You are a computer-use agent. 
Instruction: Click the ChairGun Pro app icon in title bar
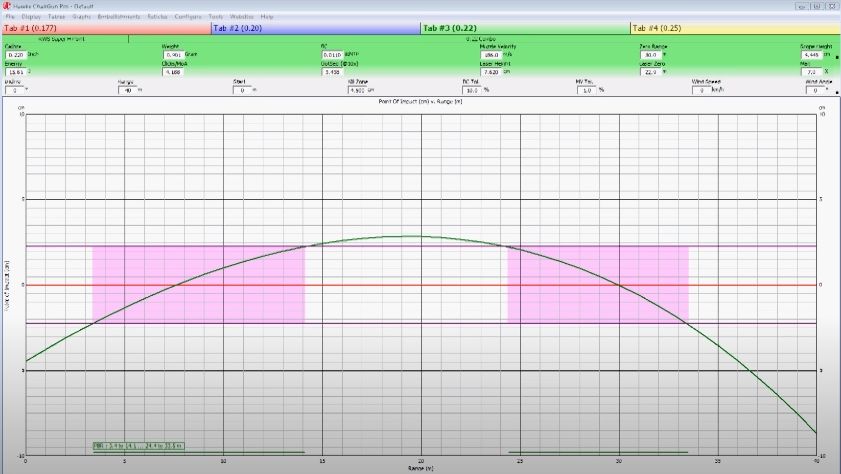tap(7, 6)
